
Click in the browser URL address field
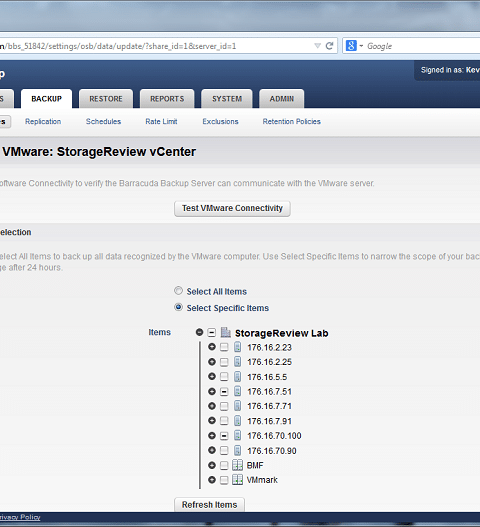(x=168, y=46)
